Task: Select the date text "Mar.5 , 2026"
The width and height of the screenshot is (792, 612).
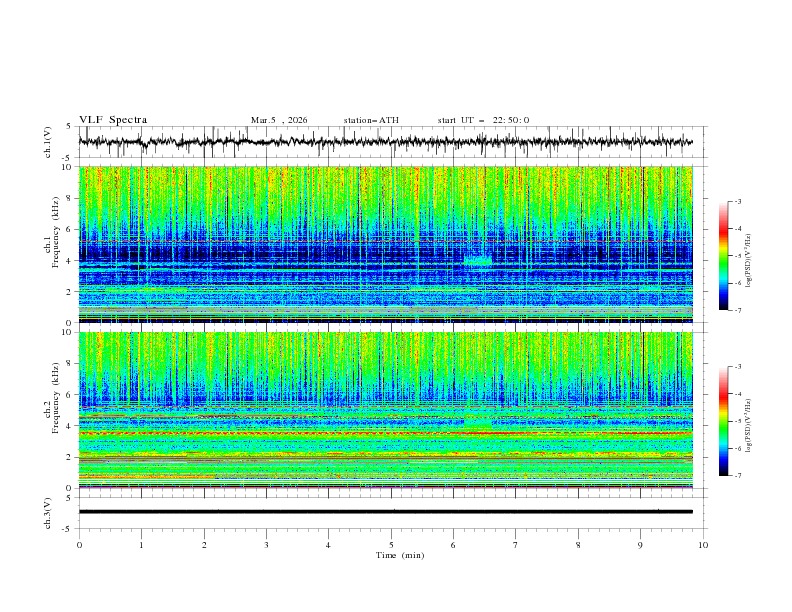Action: (x=279, y=120)
